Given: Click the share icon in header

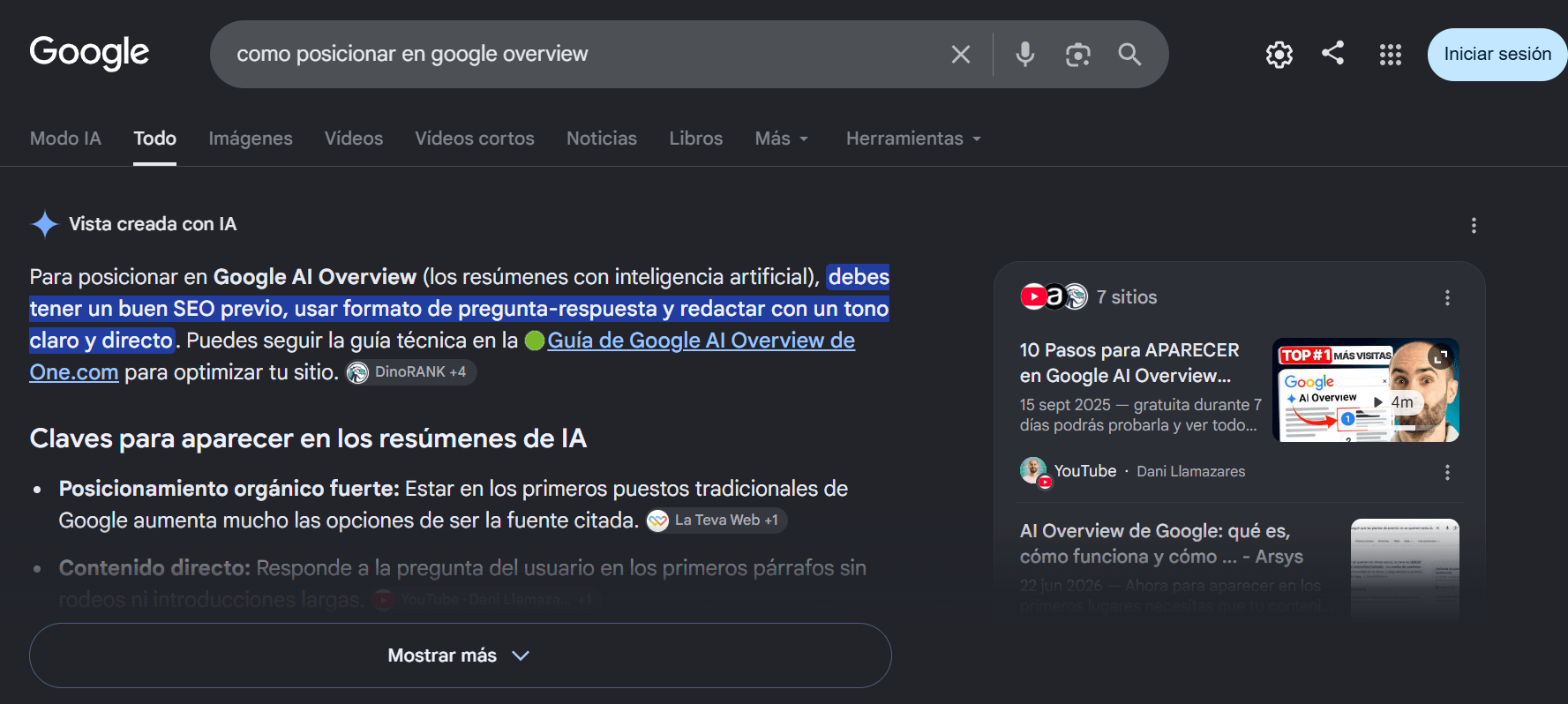Looking at the screenshot, I should click(1332, 53).
